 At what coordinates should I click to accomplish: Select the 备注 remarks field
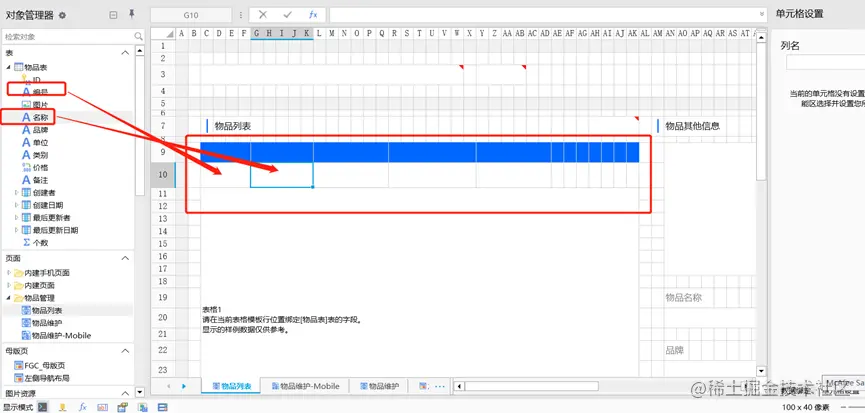coord(35,180)
